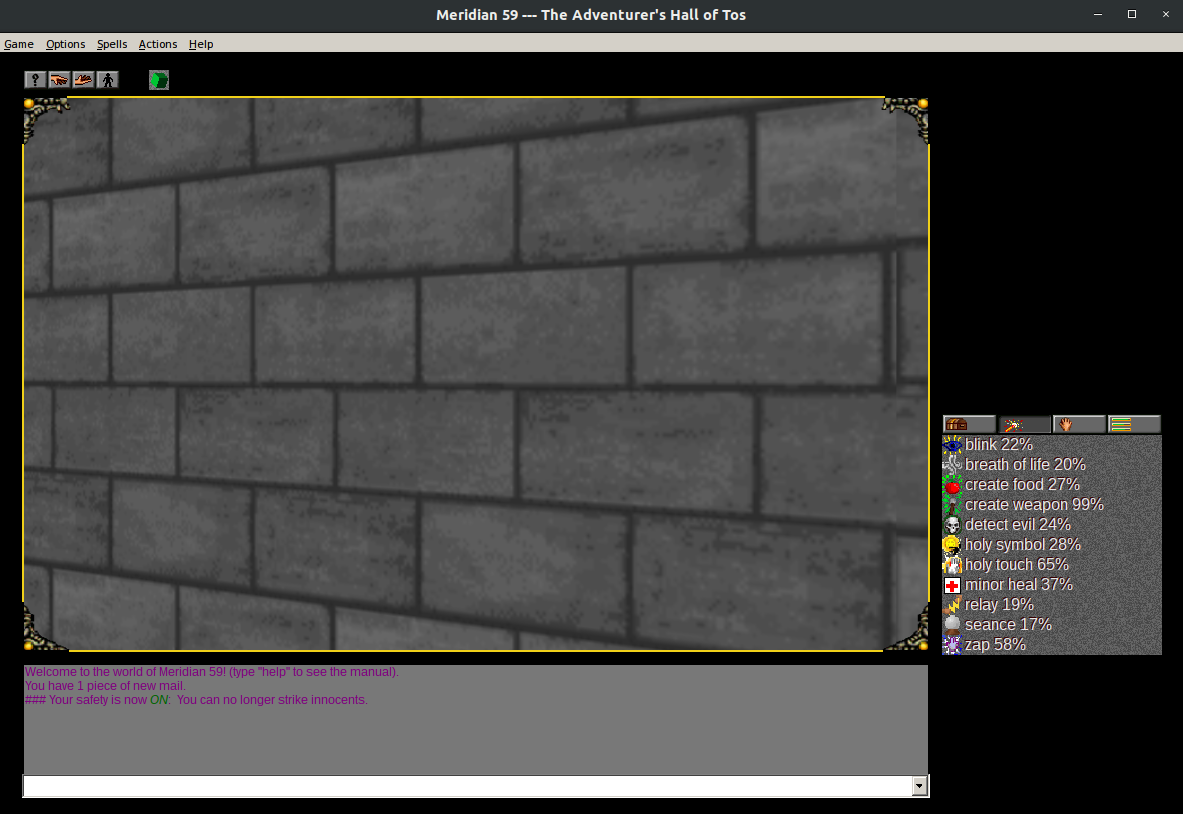Open the Game menu

coord(19,44)
